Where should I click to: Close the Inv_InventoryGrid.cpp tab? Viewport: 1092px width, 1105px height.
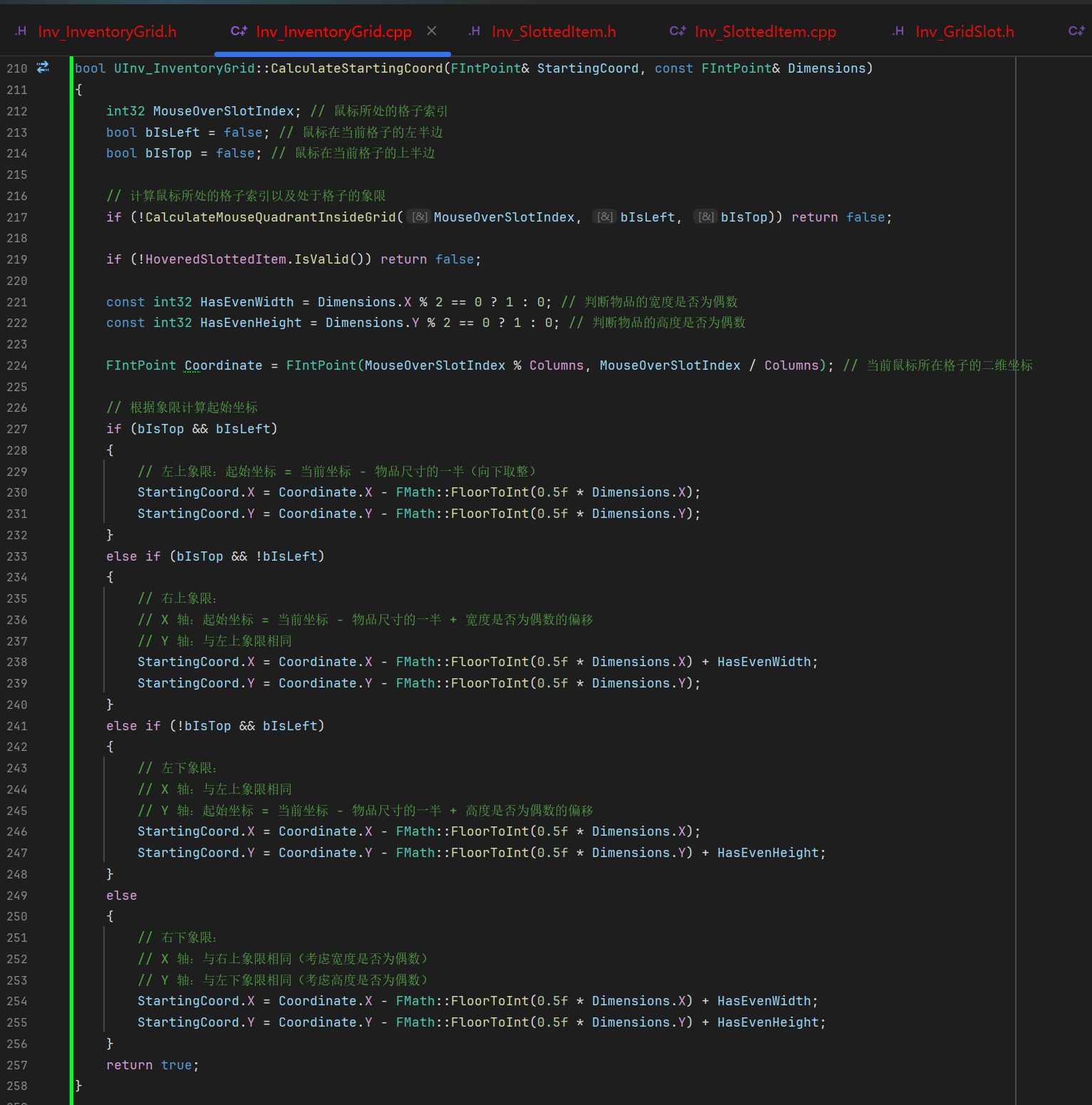pyautogui.click(x=432, y=31)
